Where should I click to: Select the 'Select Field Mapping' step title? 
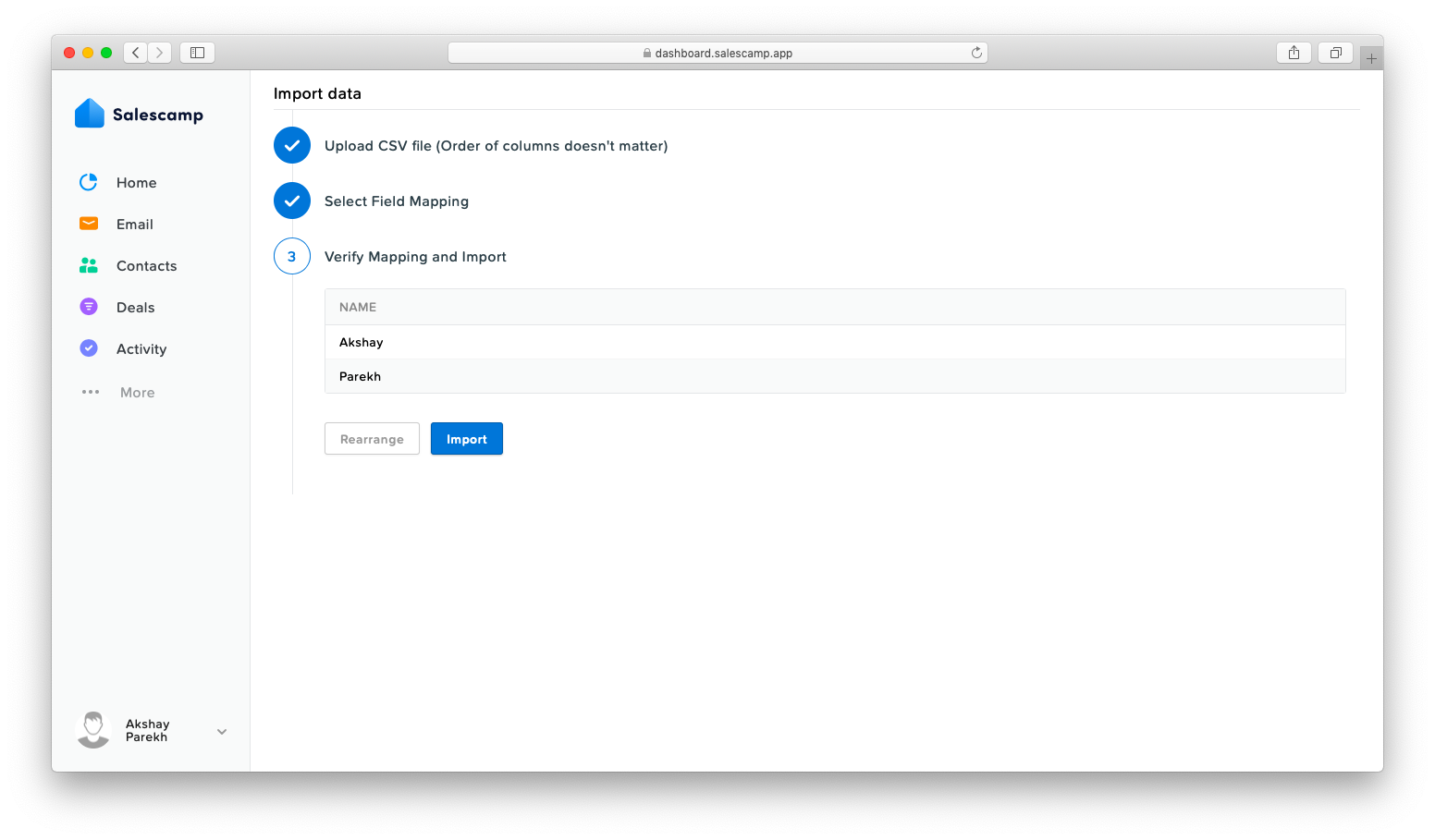coord(397,201)
